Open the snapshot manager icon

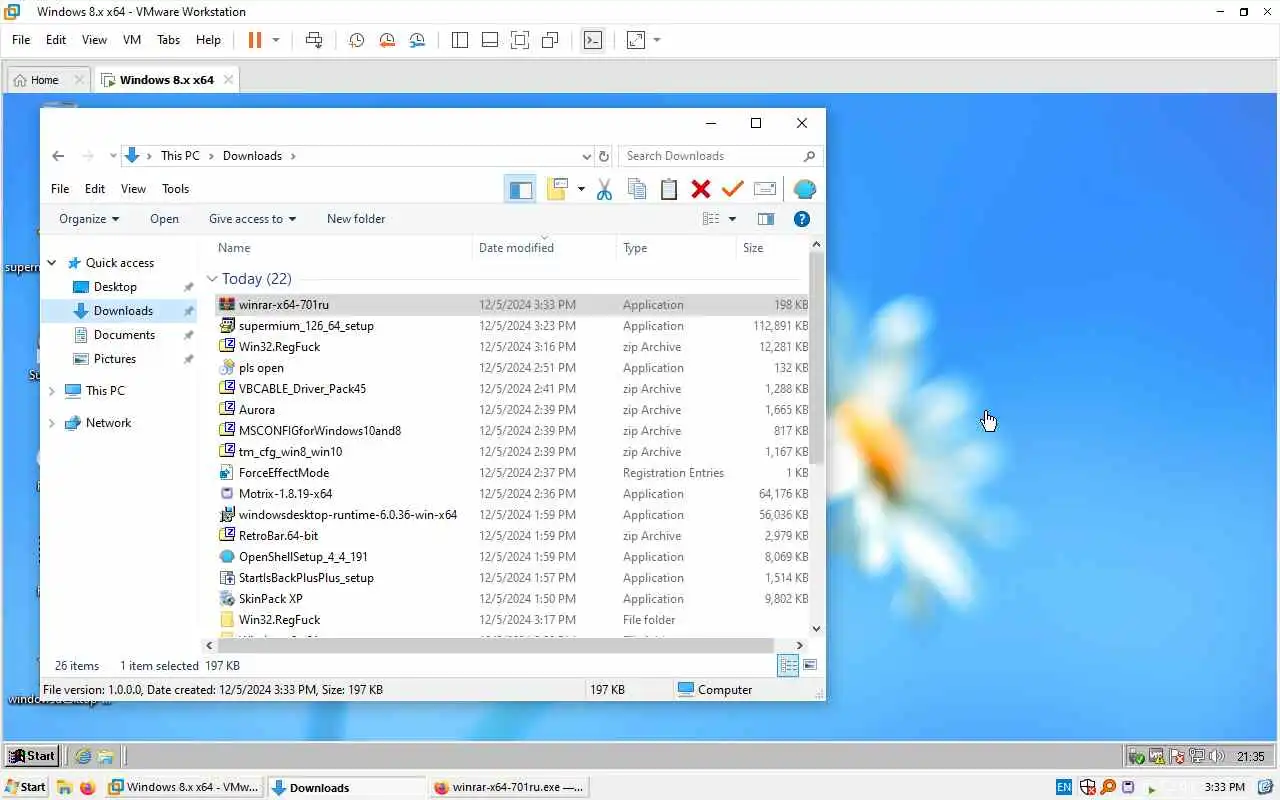click(417, 40)
